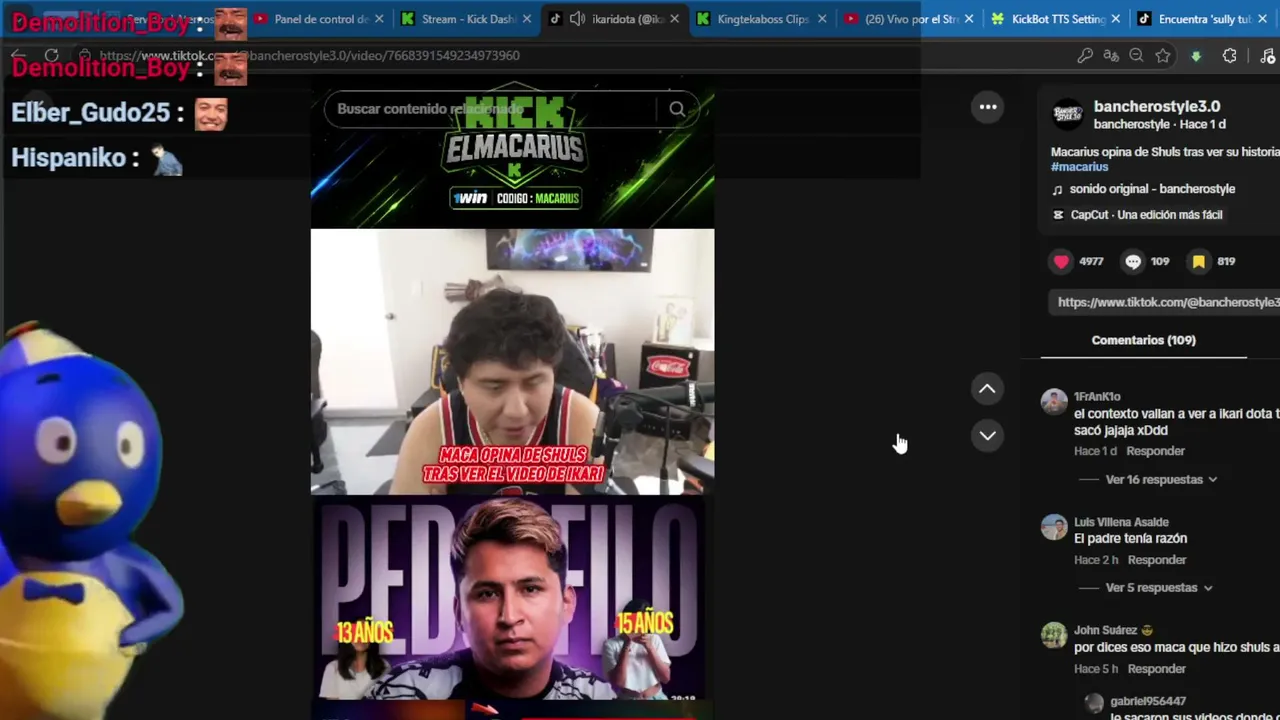This screenshot has height=720, width=1280.
Task: Click the Luis Villena Asalde commenter name
Action: 1121,522
